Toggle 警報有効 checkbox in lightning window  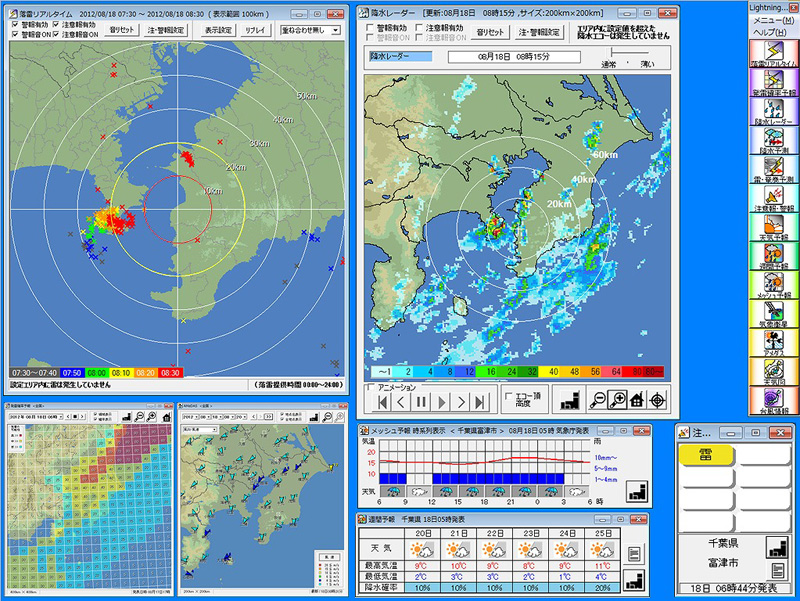click(14, 24)
